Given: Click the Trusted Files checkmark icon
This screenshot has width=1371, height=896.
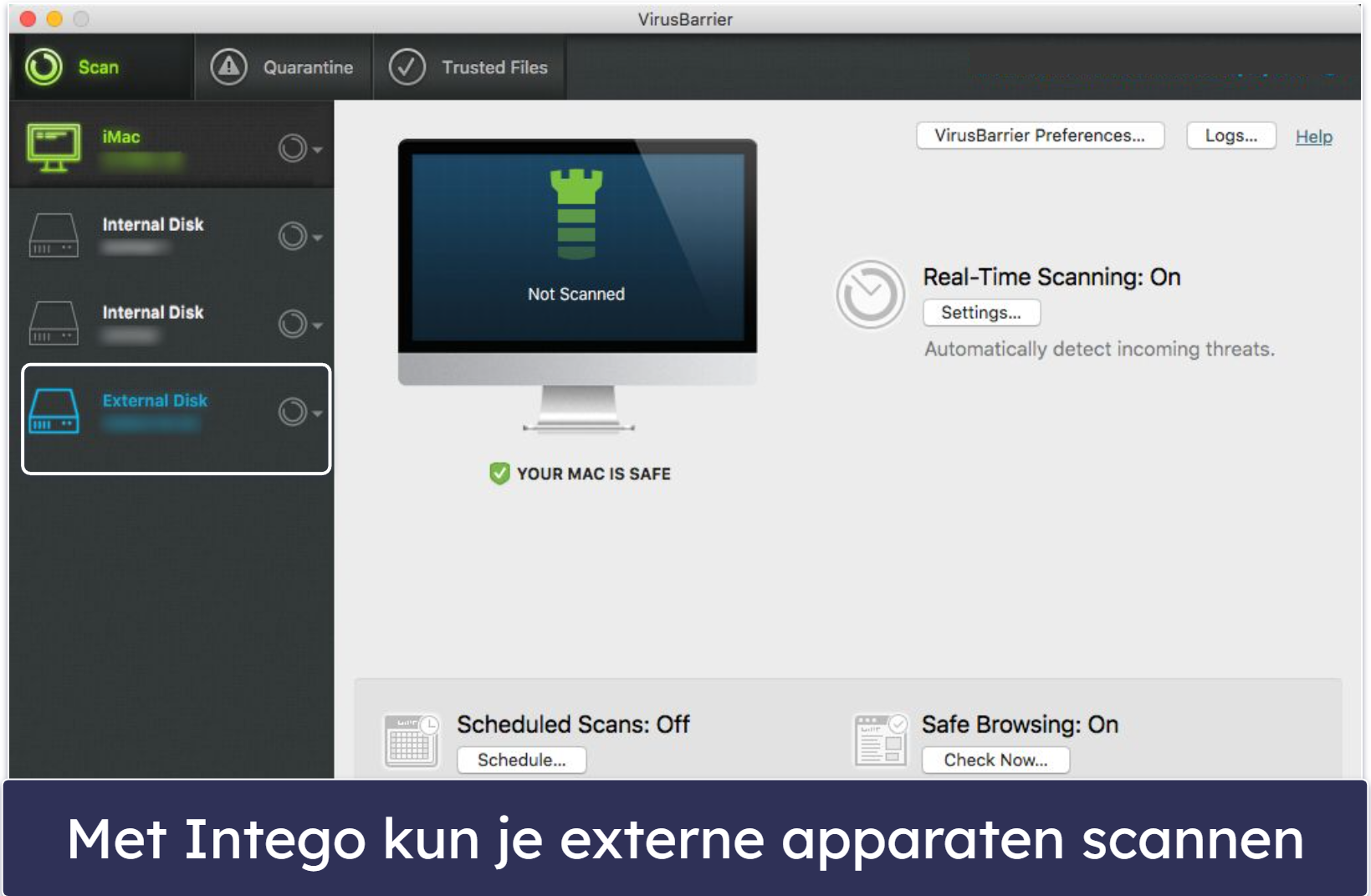Looking at the screenshot, I should pos(407,67).
